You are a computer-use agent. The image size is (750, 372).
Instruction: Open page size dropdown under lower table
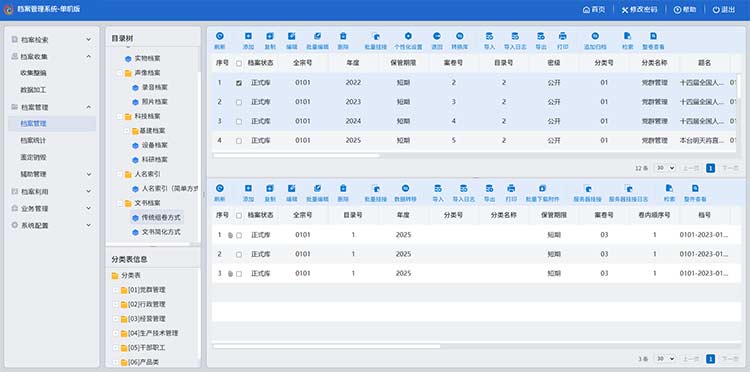tap(665, 359)
